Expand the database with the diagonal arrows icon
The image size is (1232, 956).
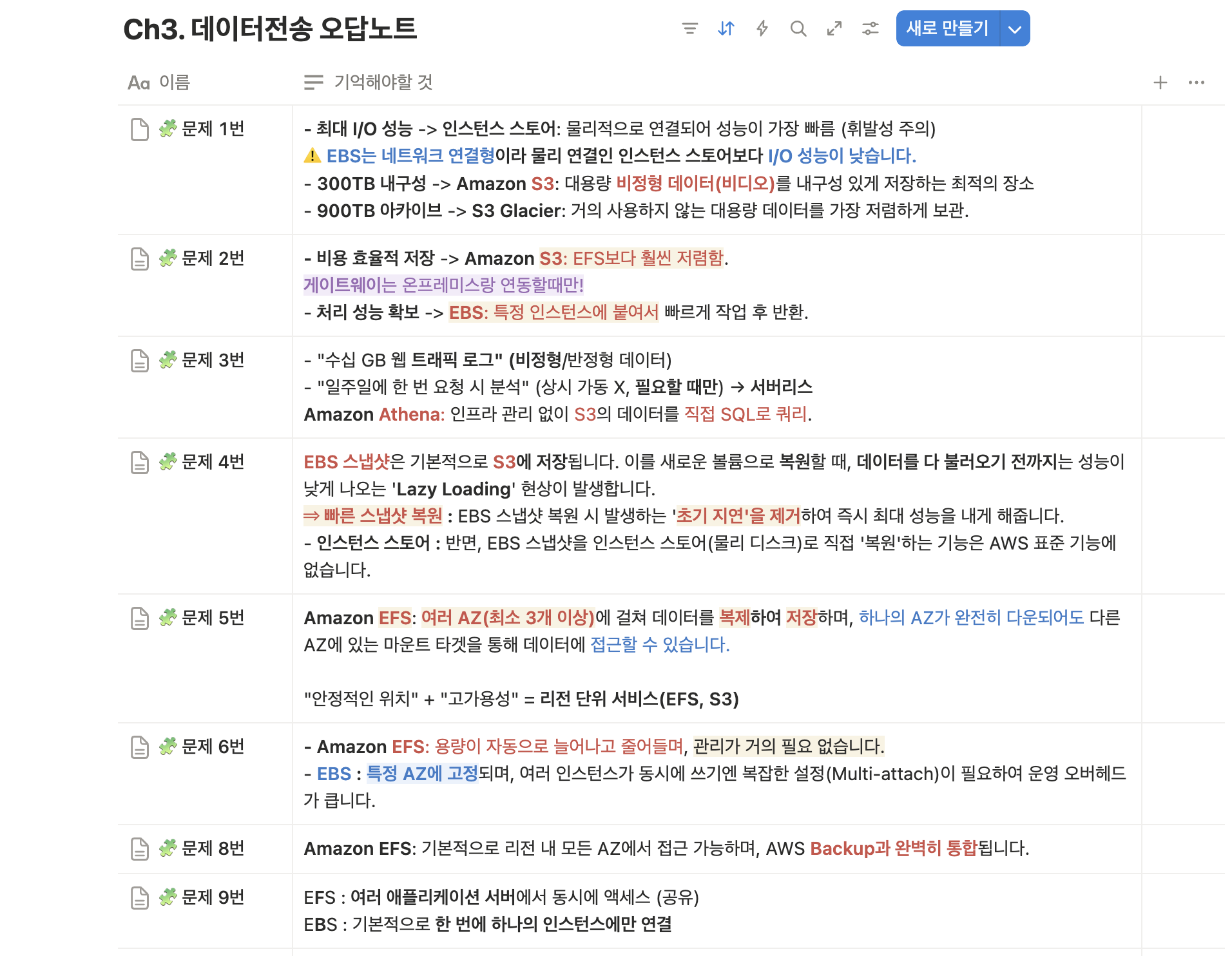[834, 28]
